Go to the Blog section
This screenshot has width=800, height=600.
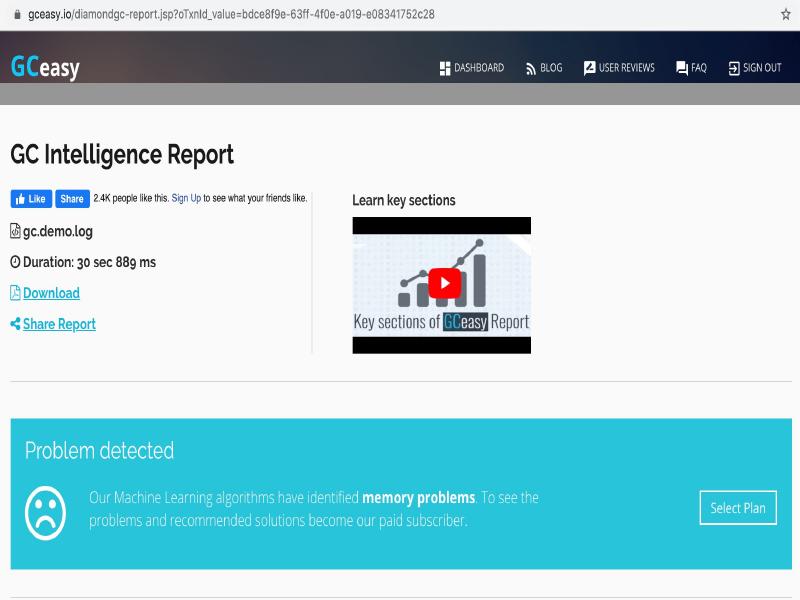coord(544,68)
